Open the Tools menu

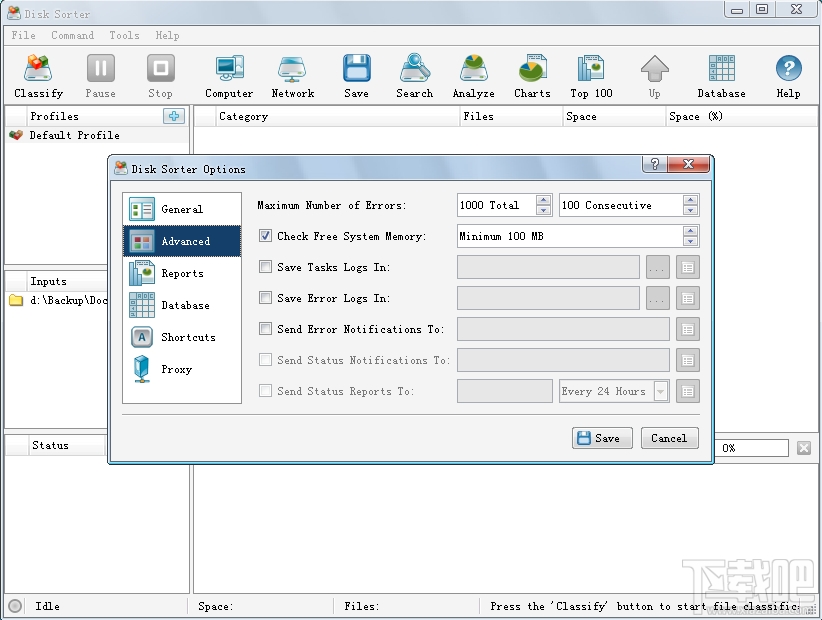[124, 35]
